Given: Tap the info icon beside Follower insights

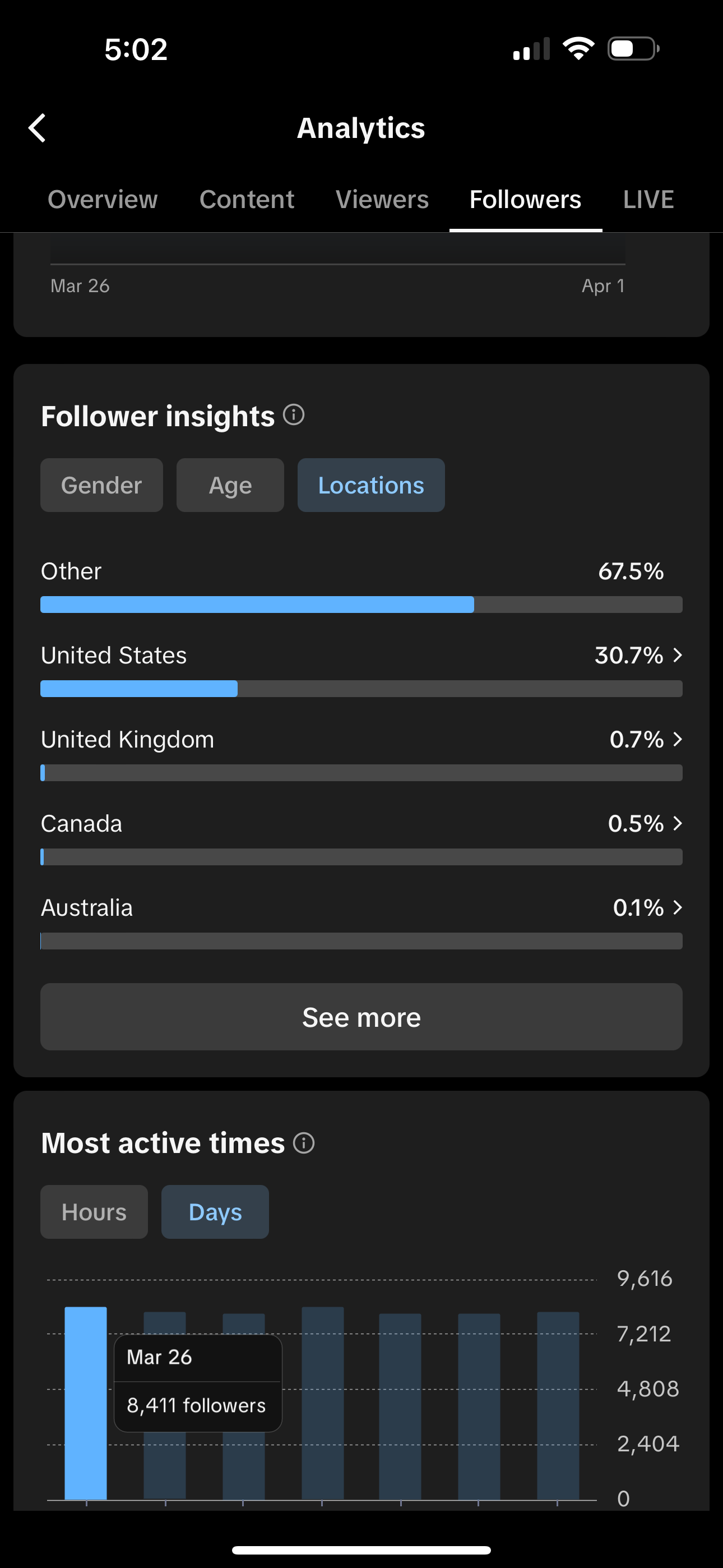Looking at the screenshot, I should click(294, 415).
